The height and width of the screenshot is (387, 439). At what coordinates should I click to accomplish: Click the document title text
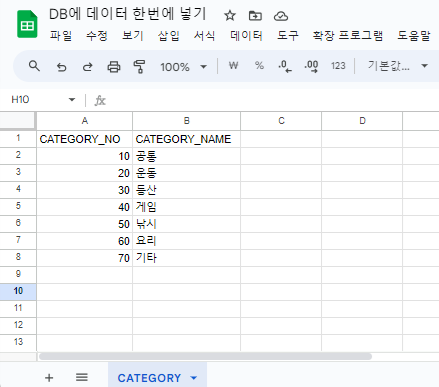point(128,14)
